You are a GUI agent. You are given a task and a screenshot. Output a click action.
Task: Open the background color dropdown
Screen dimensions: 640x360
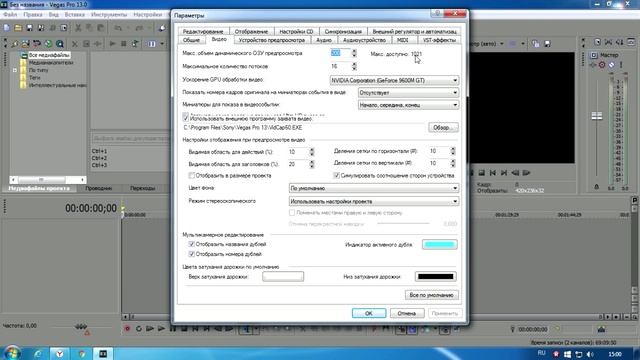tap(373, 188)
